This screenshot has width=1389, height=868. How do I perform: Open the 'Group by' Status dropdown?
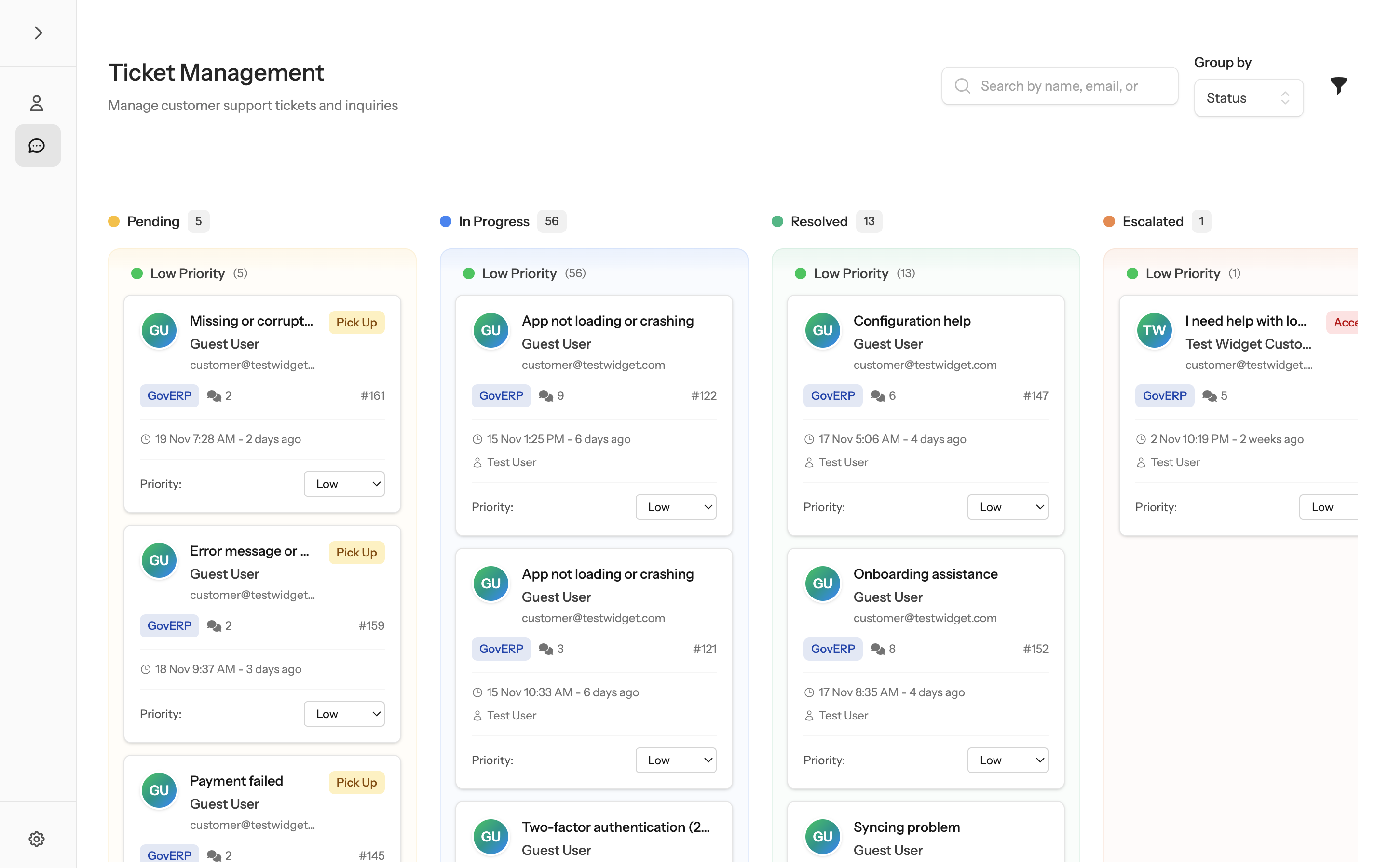1248,97
